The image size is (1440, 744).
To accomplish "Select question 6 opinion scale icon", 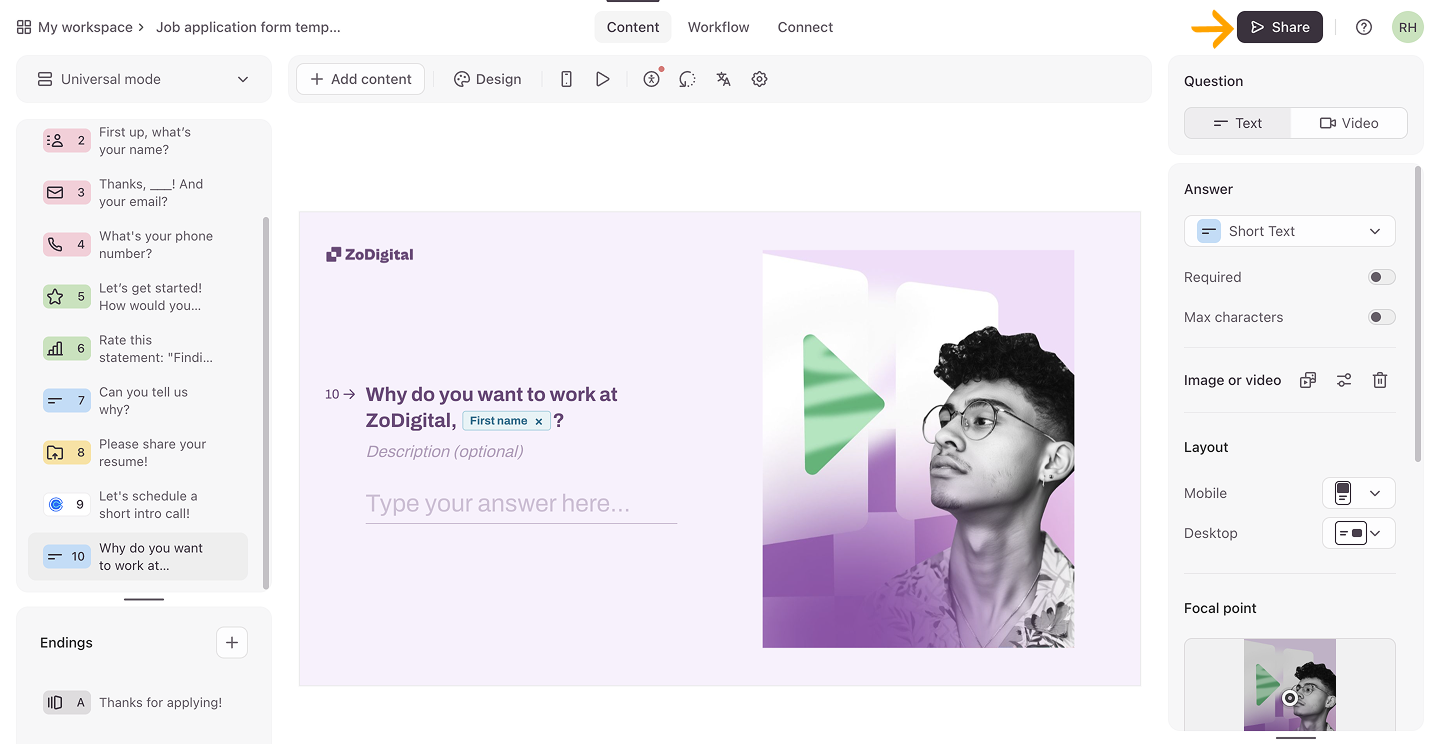I will tap(67, 349).
